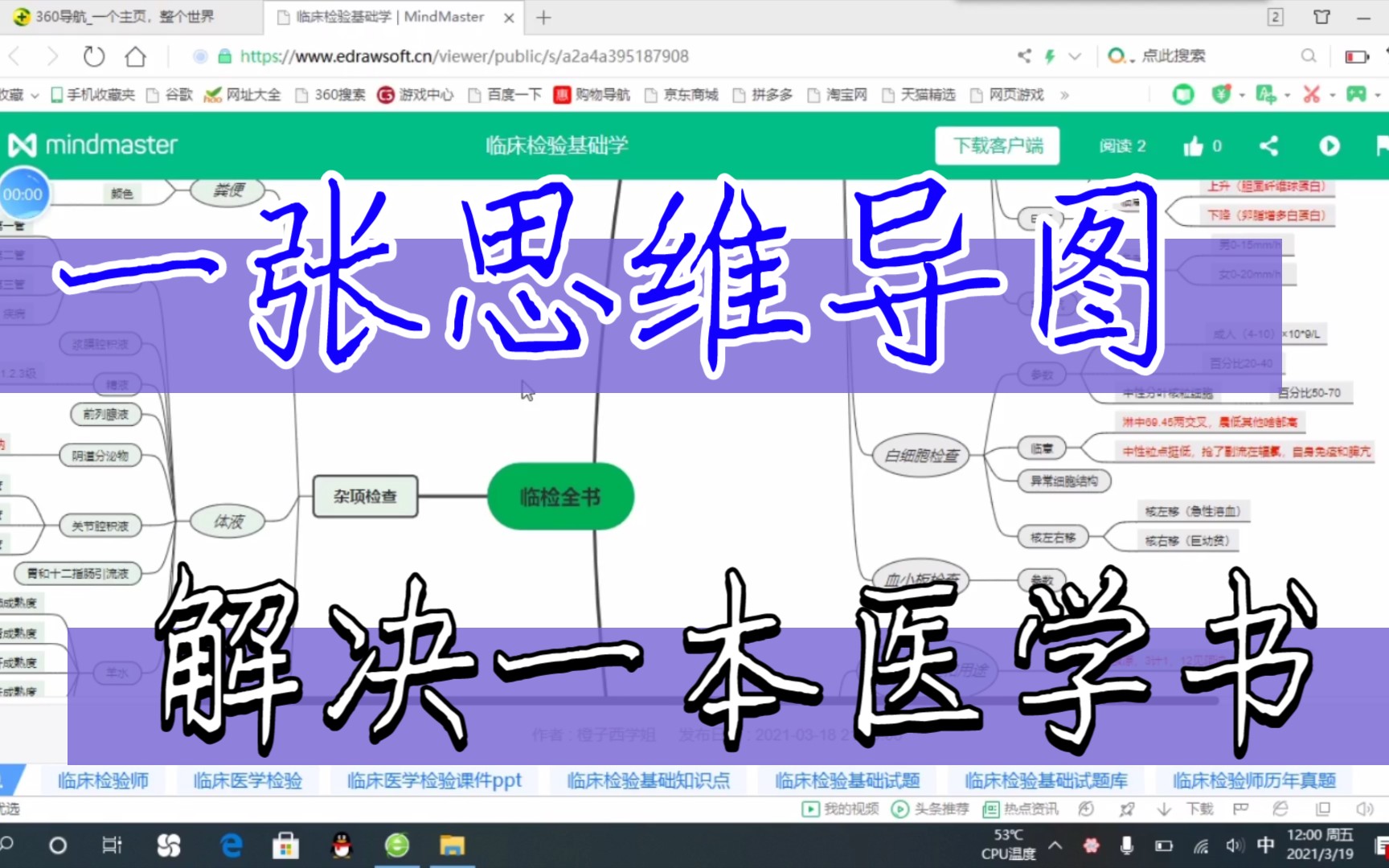Click the thumbs-up like icon
Screen dimensions: 1389x868
(x=1193, y=145)
